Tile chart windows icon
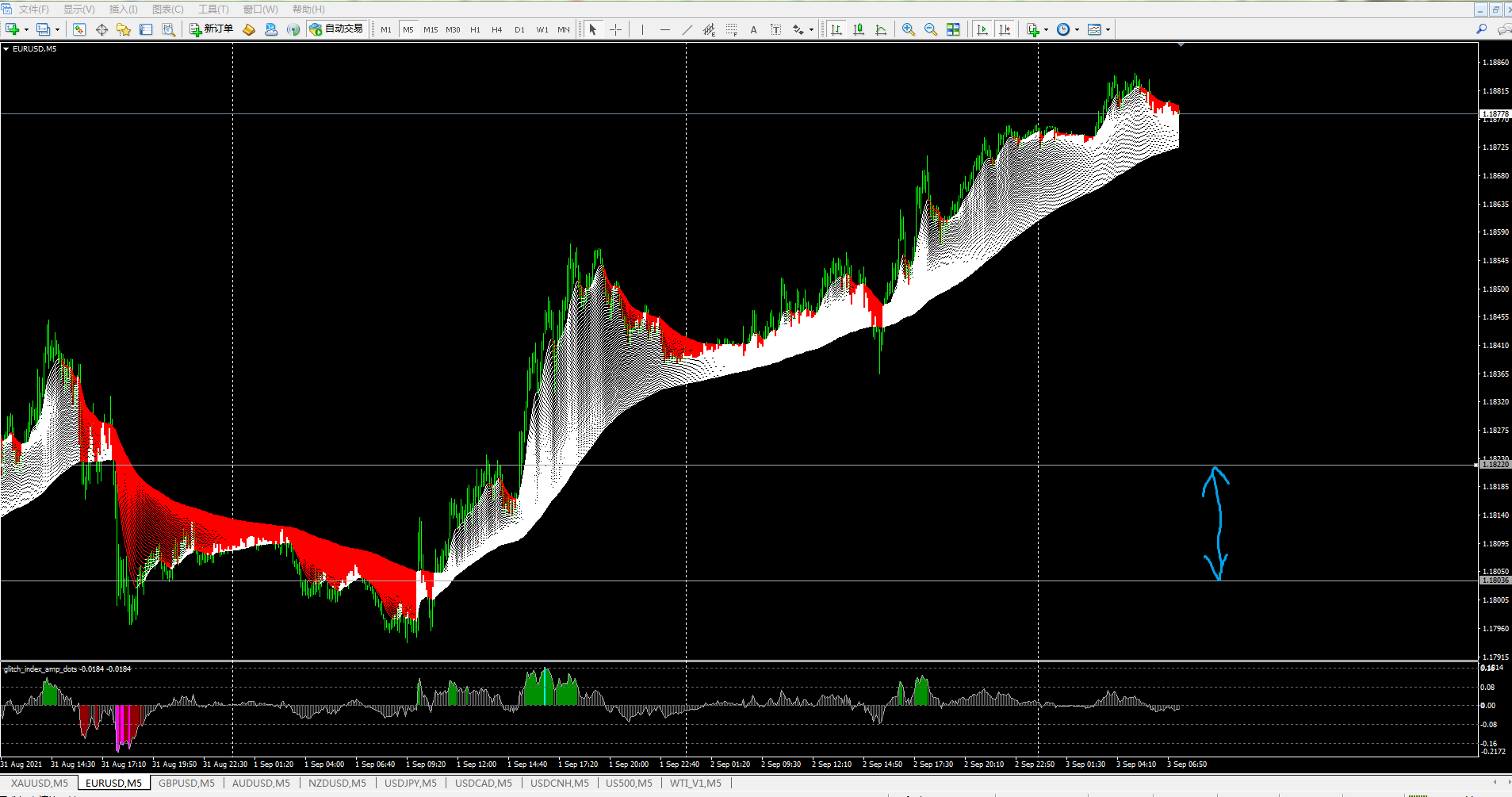 point(953,29)
